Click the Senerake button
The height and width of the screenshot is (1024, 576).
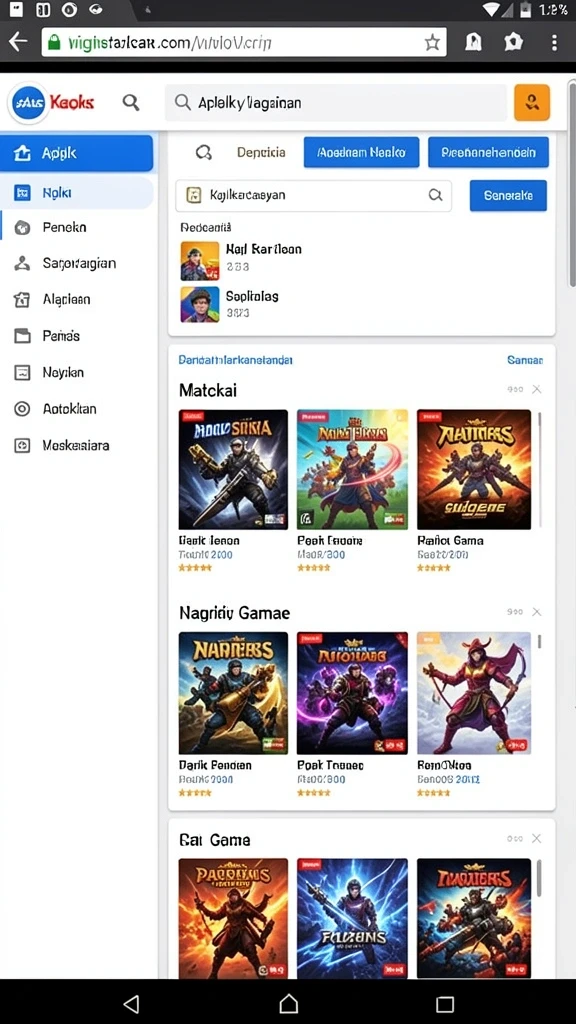pos(508,195)
